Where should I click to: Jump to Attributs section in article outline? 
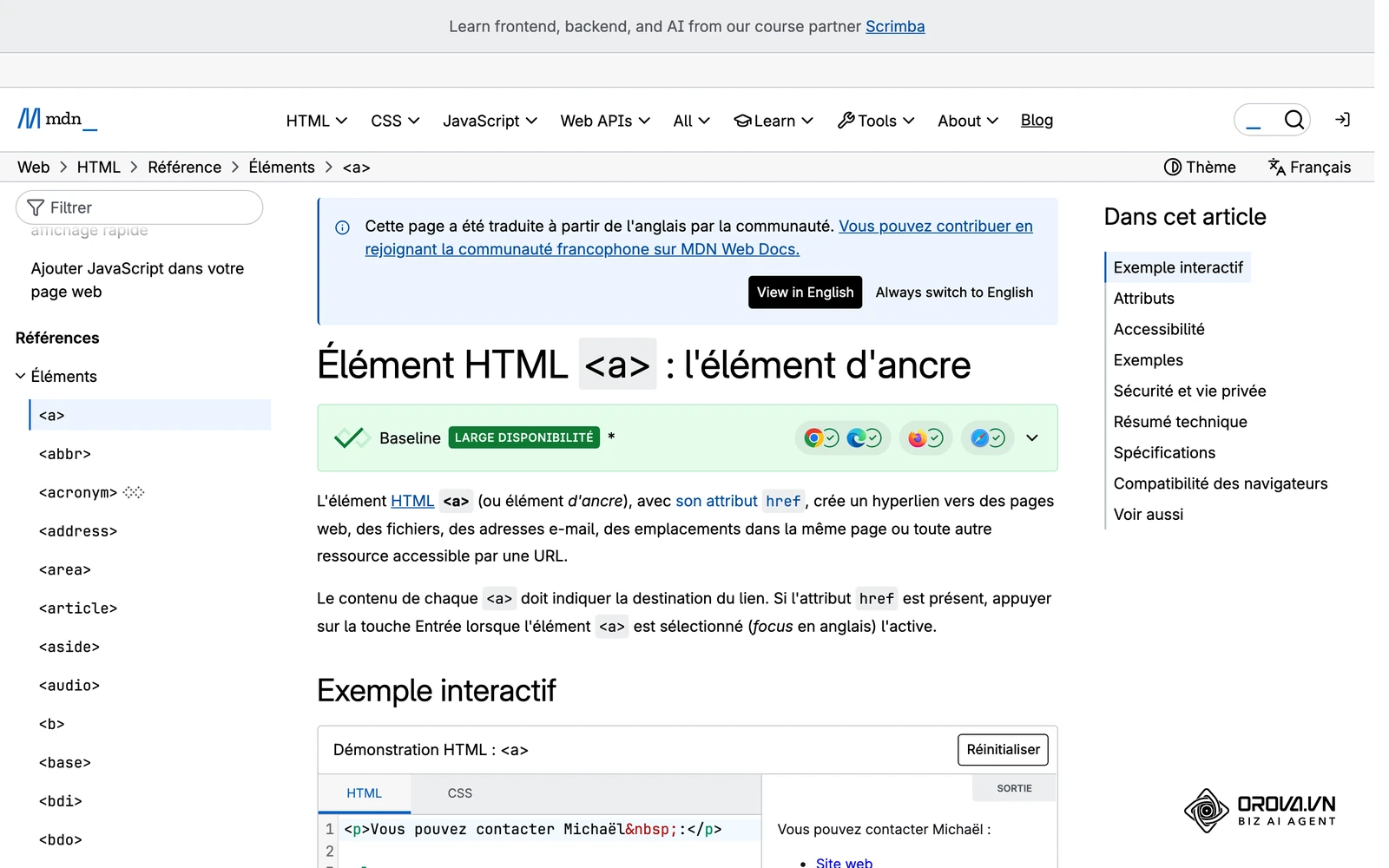[x=1143, y=299]
